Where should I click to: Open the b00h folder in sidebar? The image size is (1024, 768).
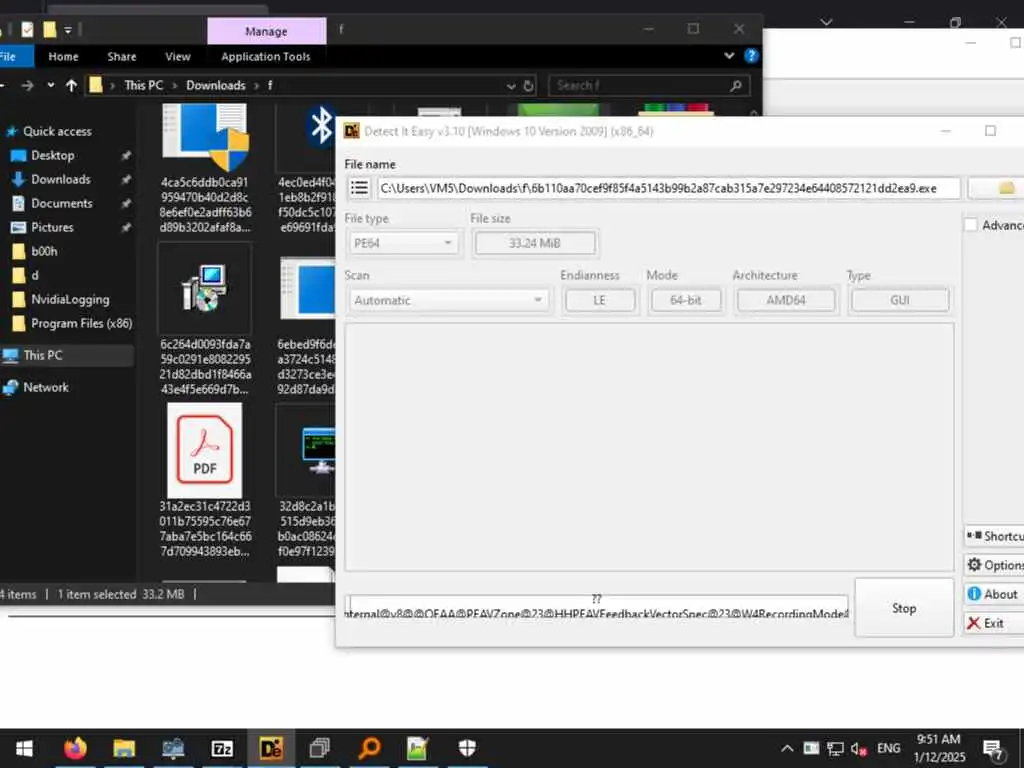click(x=43, y=251)
